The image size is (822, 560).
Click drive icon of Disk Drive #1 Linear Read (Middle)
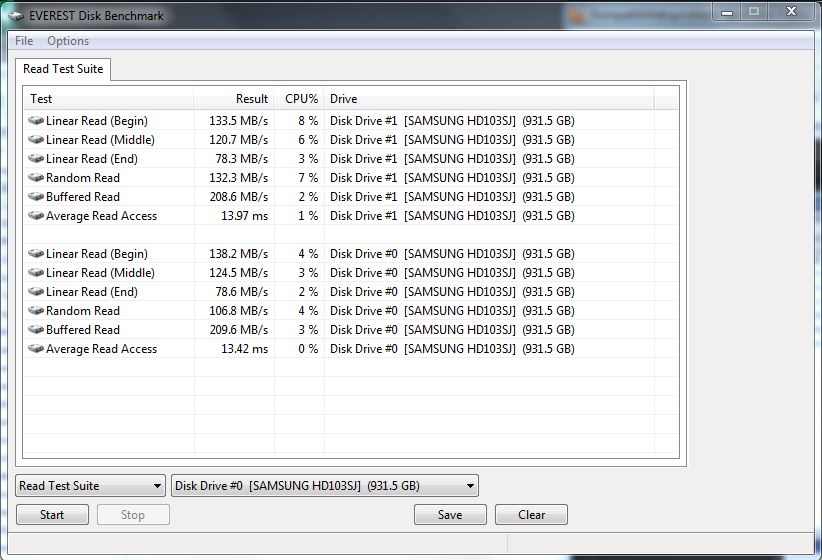pyautogui.click(x=36, y=139)
